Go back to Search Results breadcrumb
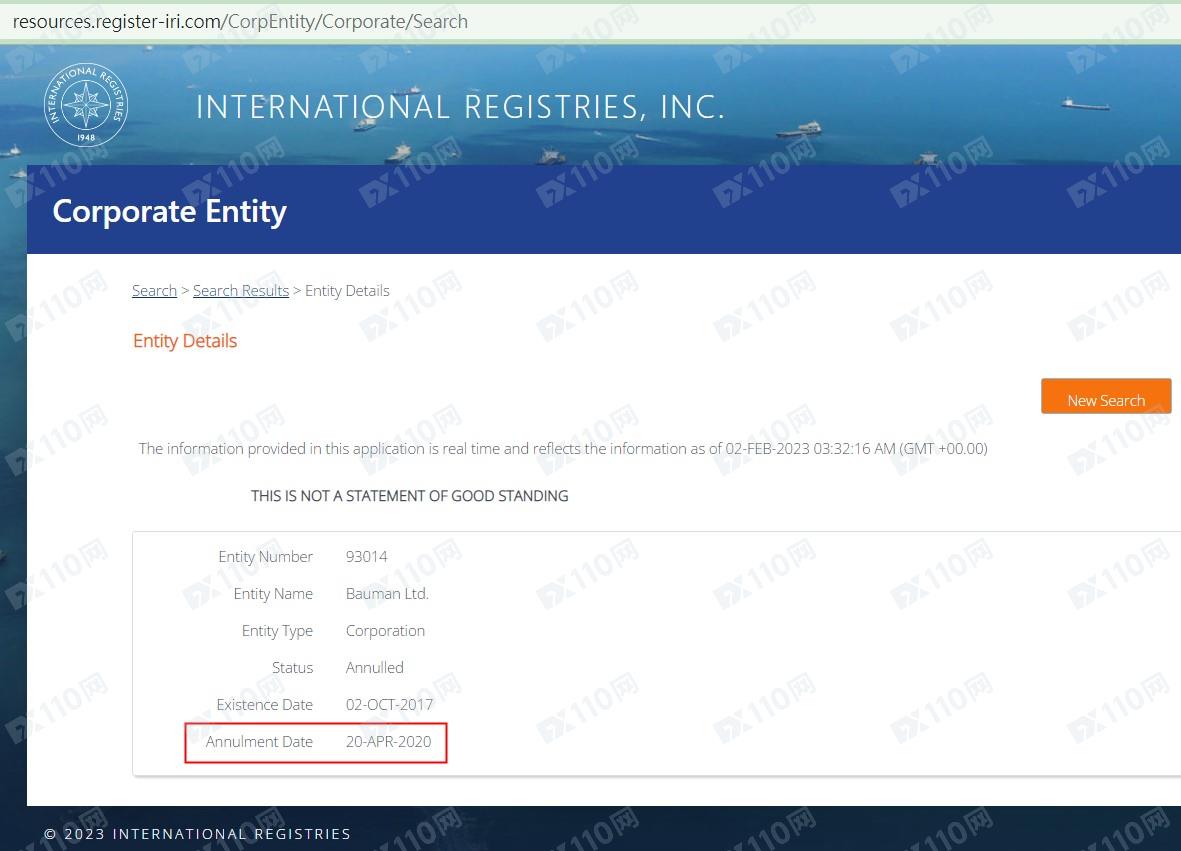The height and width of the screenshot is (851, 1181). 241,291
